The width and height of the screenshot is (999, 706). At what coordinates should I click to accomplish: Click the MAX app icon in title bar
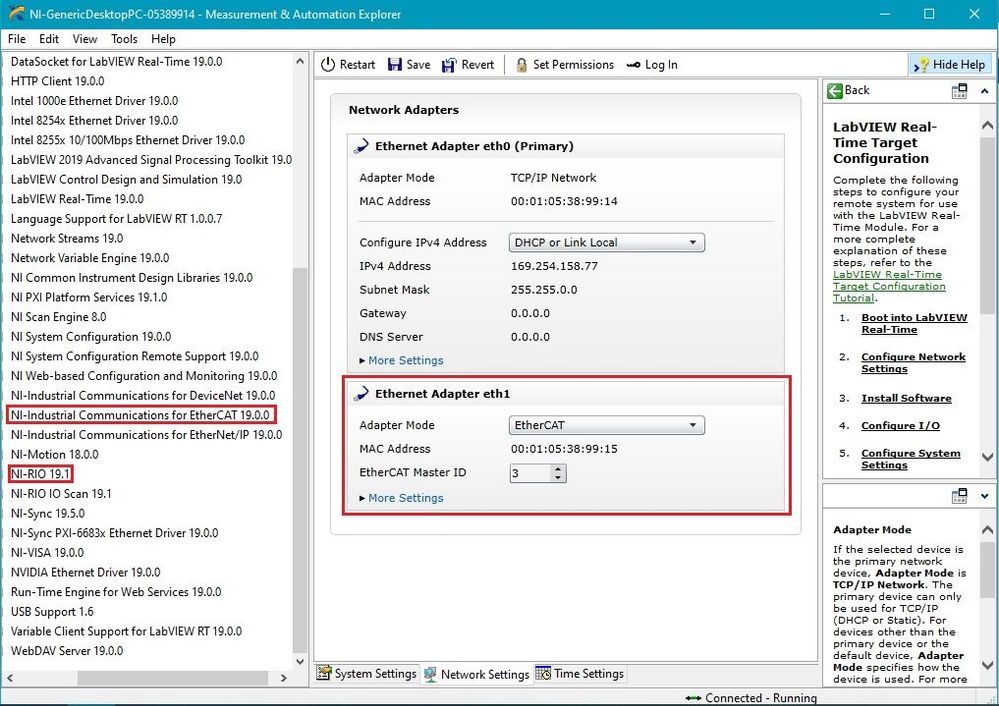click(x=16, y=13)
